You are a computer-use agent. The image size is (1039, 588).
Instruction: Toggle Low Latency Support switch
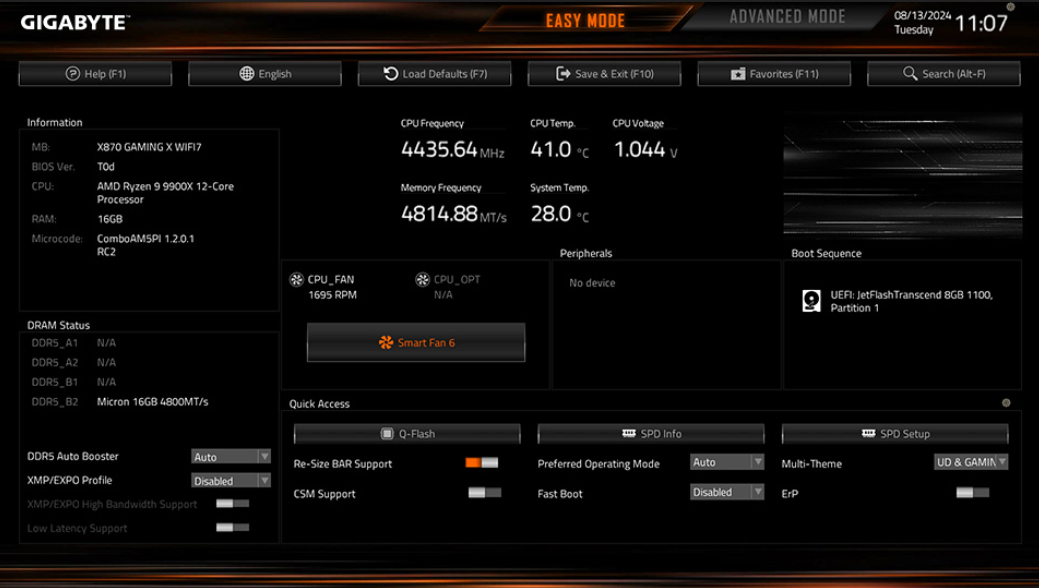233,528
